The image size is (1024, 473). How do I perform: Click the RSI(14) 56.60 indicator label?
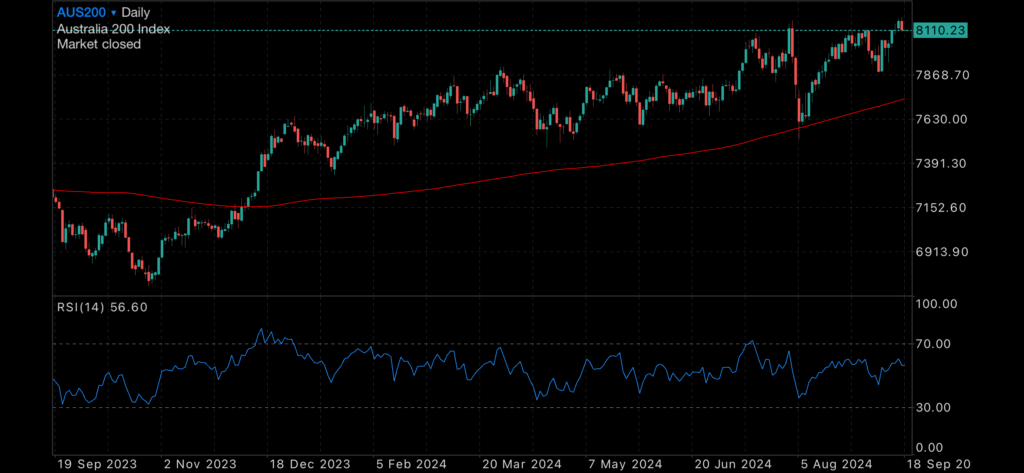click(103, 307)
